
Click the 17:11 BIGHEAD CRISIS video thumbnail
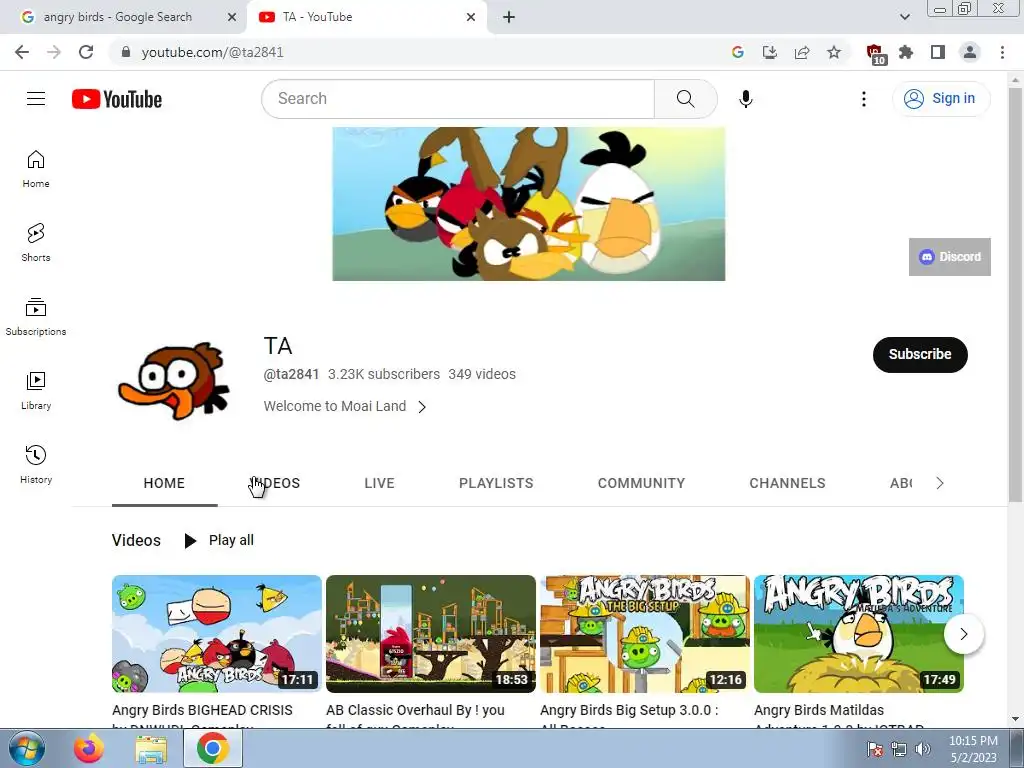pyautogui.click(x=217, y=633)
